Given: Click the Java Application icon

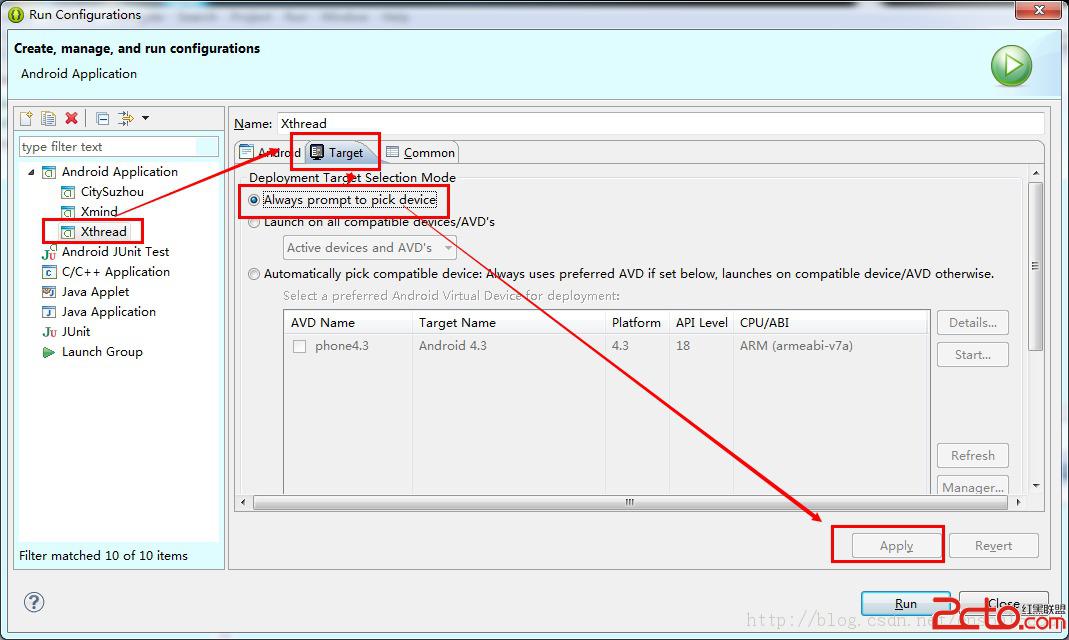Looking at the screenshot, I should point(49,312).
